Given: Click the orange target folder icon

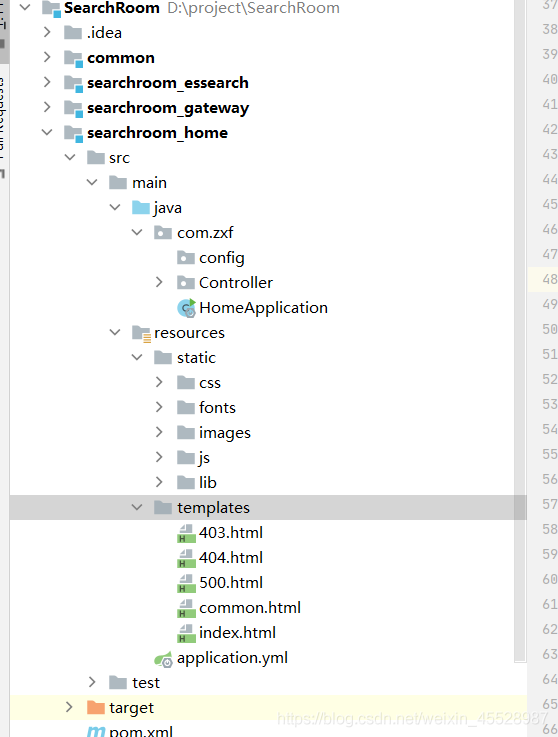Looking at the screenshot, I should click(96, 707).
